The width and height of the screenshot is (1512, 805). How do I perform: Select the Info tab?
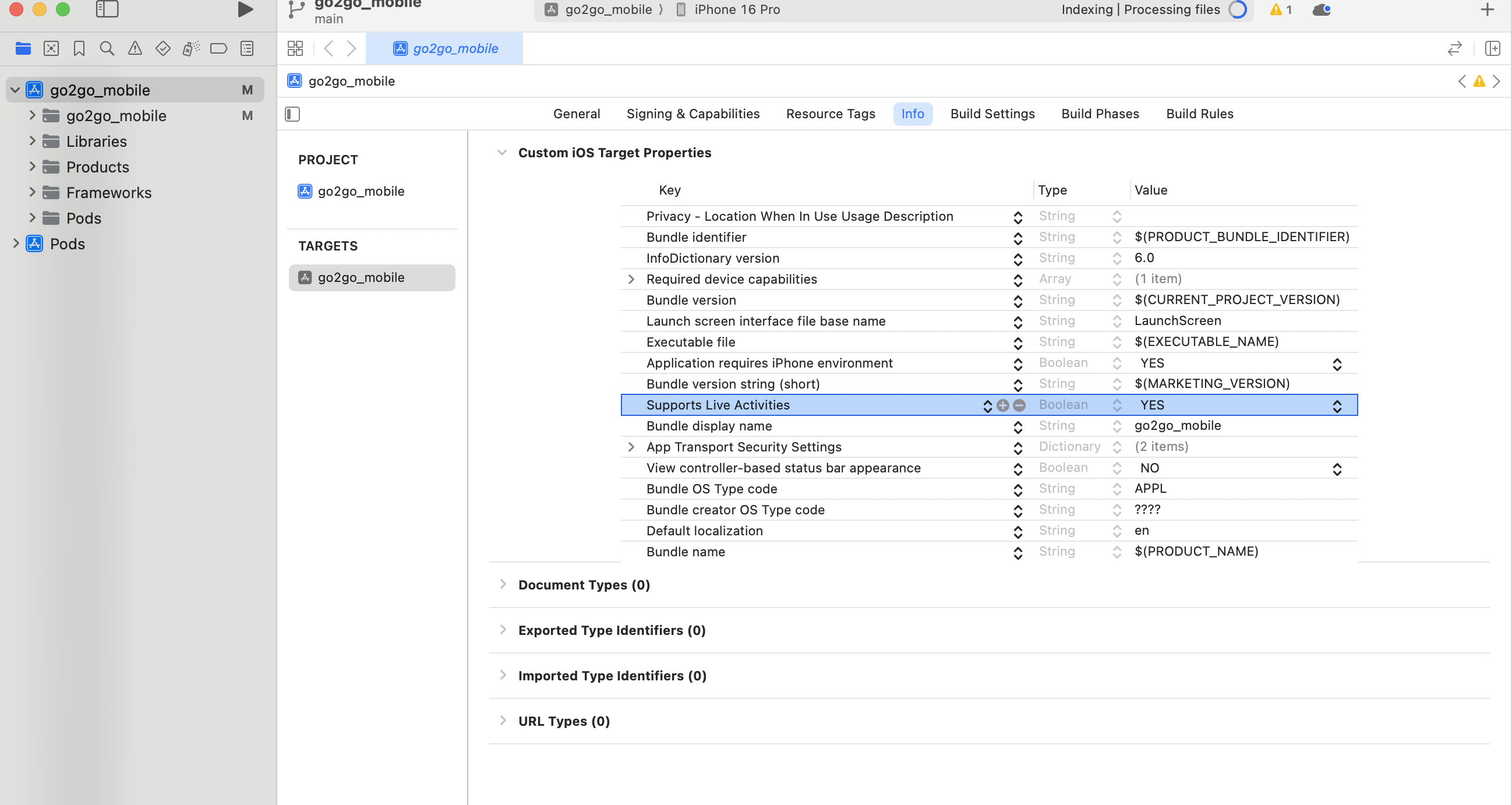[912, 114]
